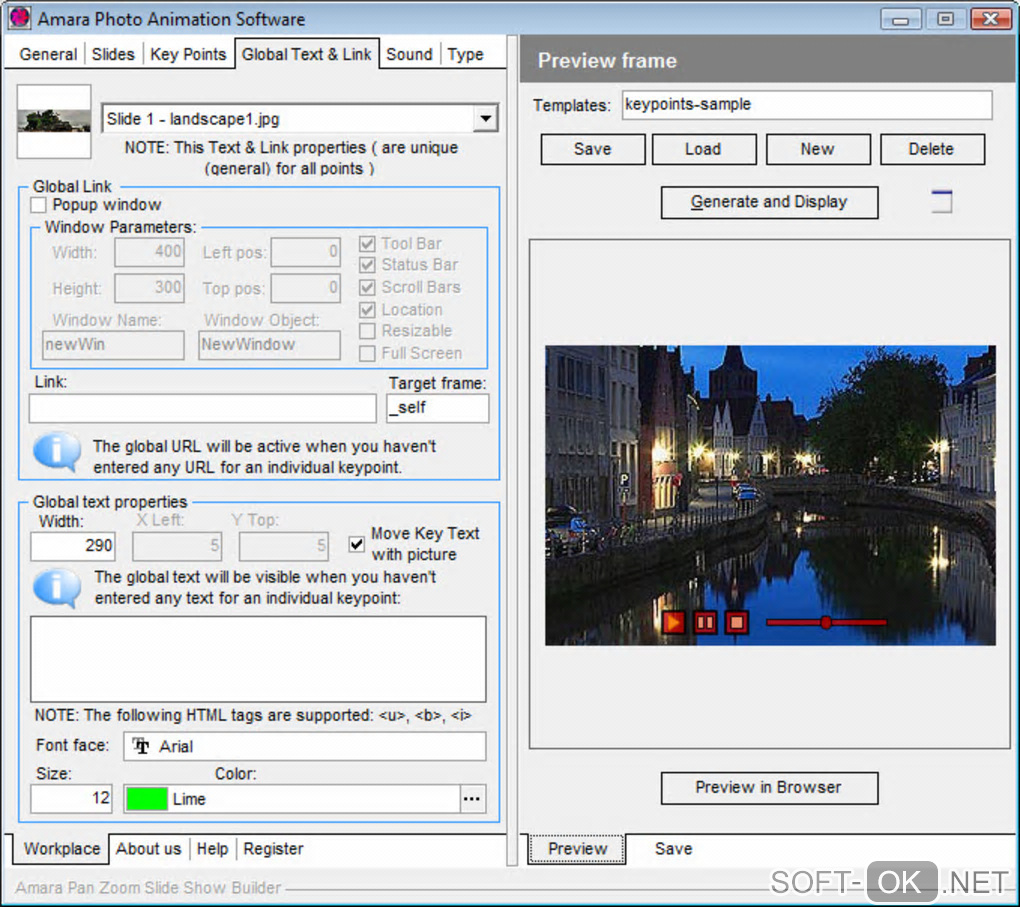This screenshot has width=1020, height=907.
Task: Open the Help tab
Action: tap(212, 848)
